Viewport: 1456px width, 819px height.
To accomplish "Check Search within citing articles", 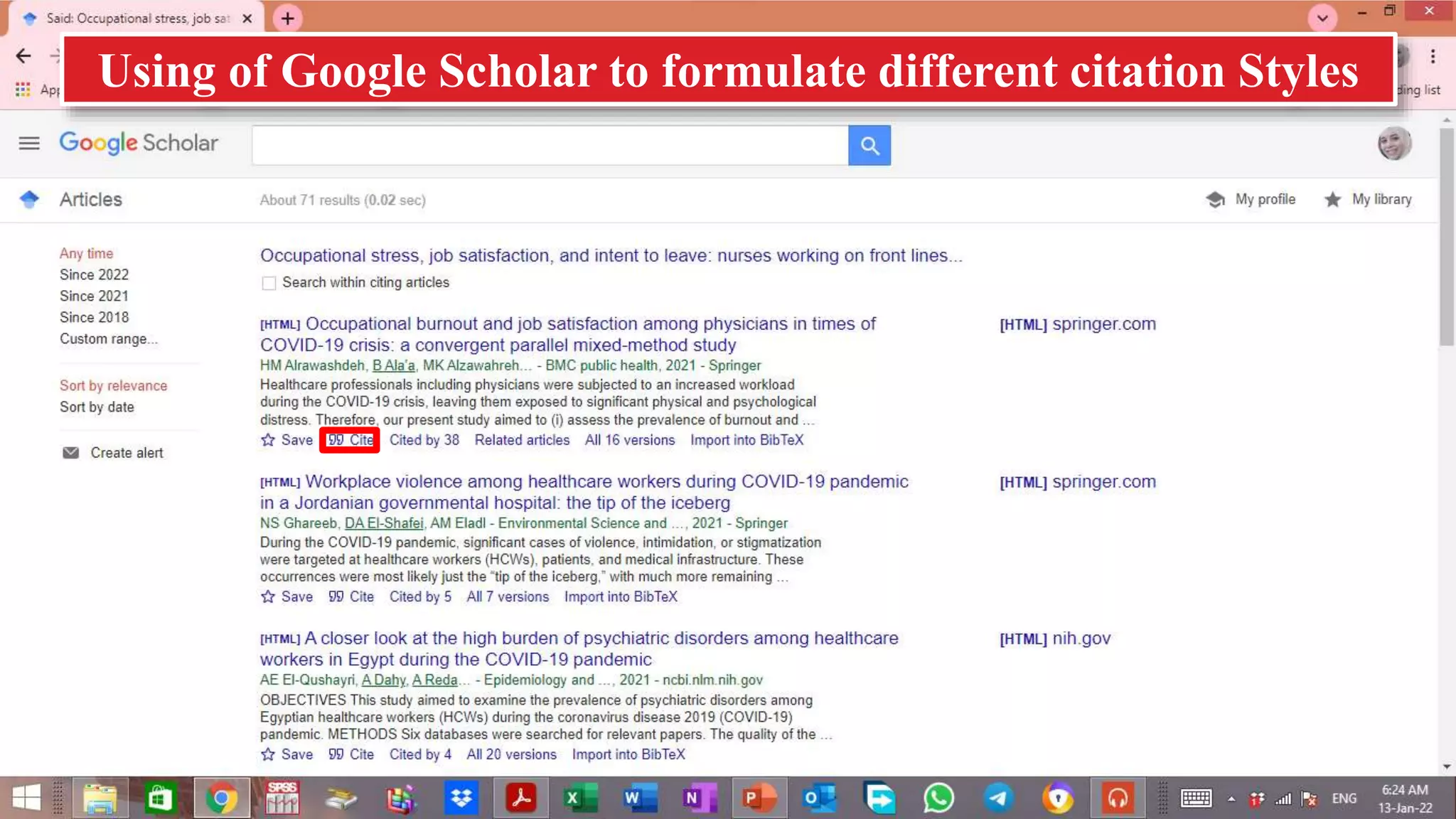I will pyautogui.click(x=269, y=283).
